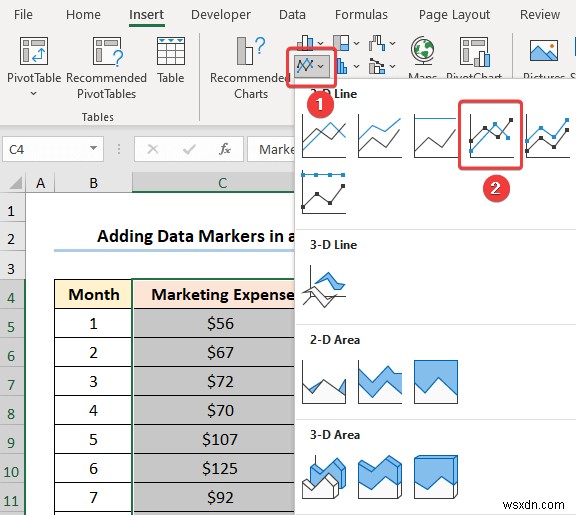Choose the 3-D Stacked Area chart
The image size is (576, 515).
coord(380,477)
